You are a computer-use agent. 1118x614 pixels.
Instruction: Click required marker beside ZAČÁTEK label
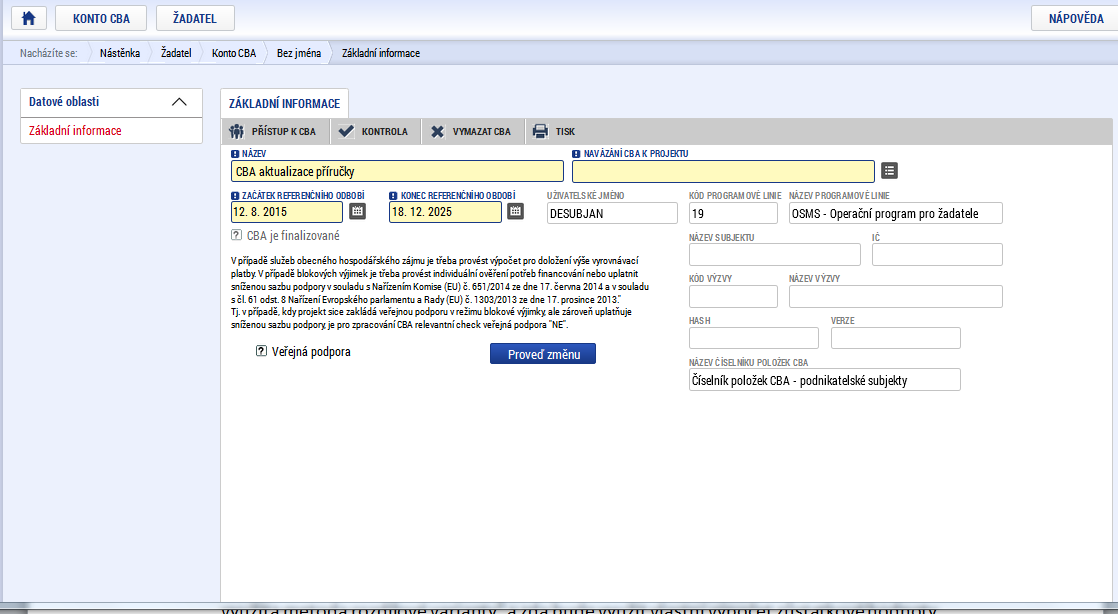(235, 195)
